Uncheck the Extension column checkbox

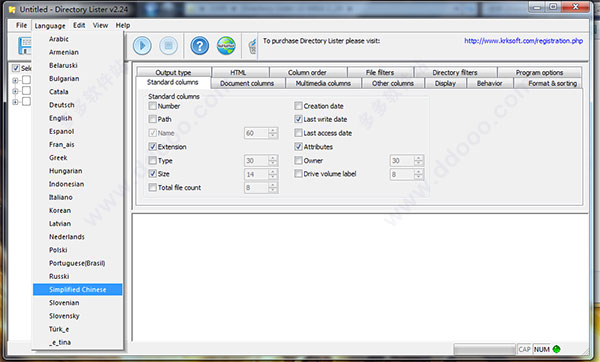click(x=153, y=147)
